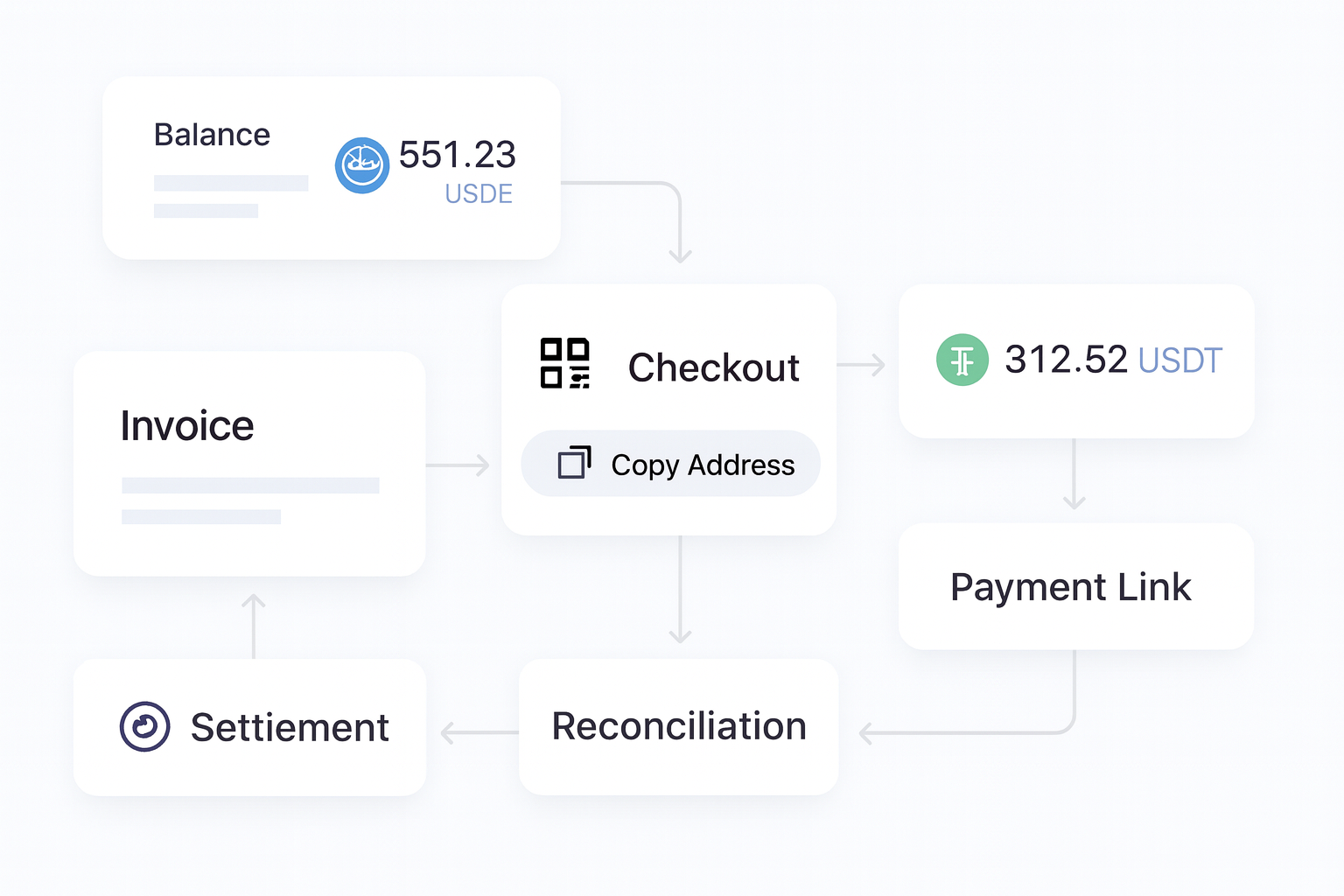Viewport: 1344px width, 896px height.
Task: Click the blue USDE coin icon
Action: (362, 165)
